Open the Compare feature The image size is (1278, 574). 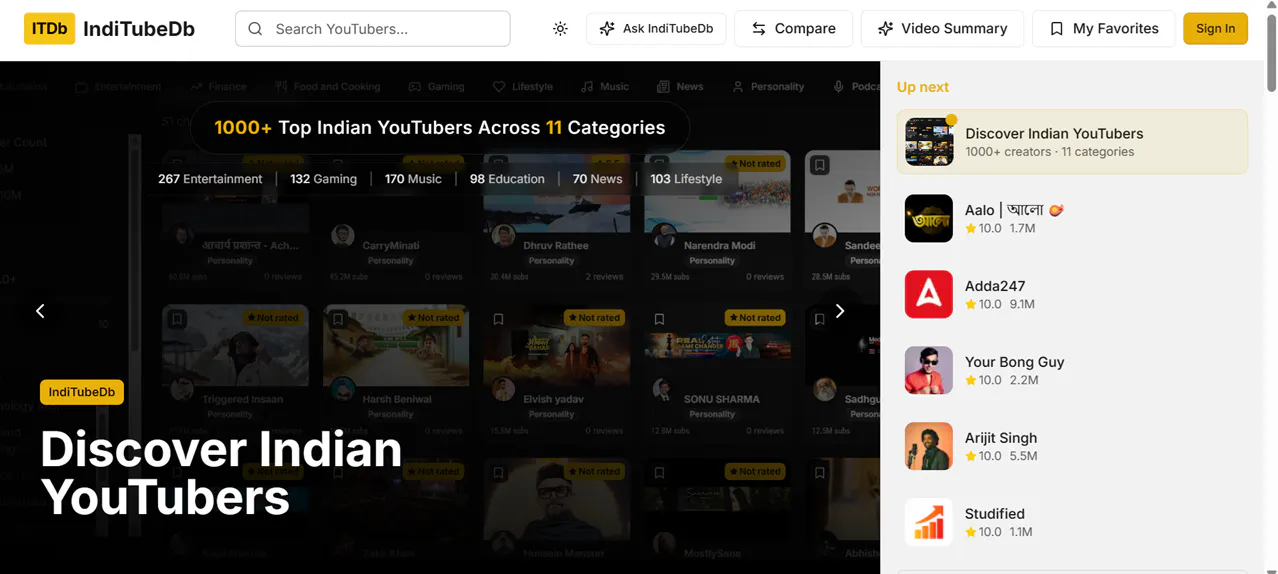click(x=793, y=29)
